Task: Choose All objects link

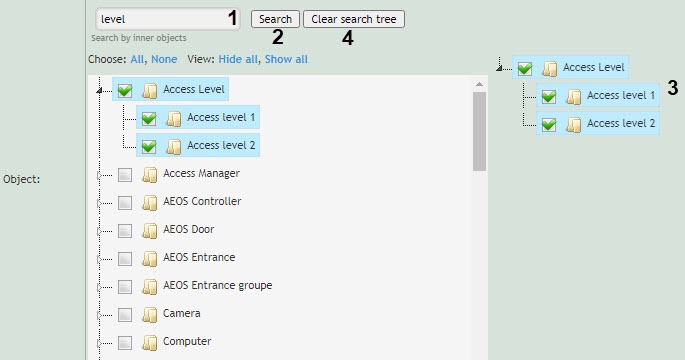Action: pyautogui.click(x=137, y=59)
